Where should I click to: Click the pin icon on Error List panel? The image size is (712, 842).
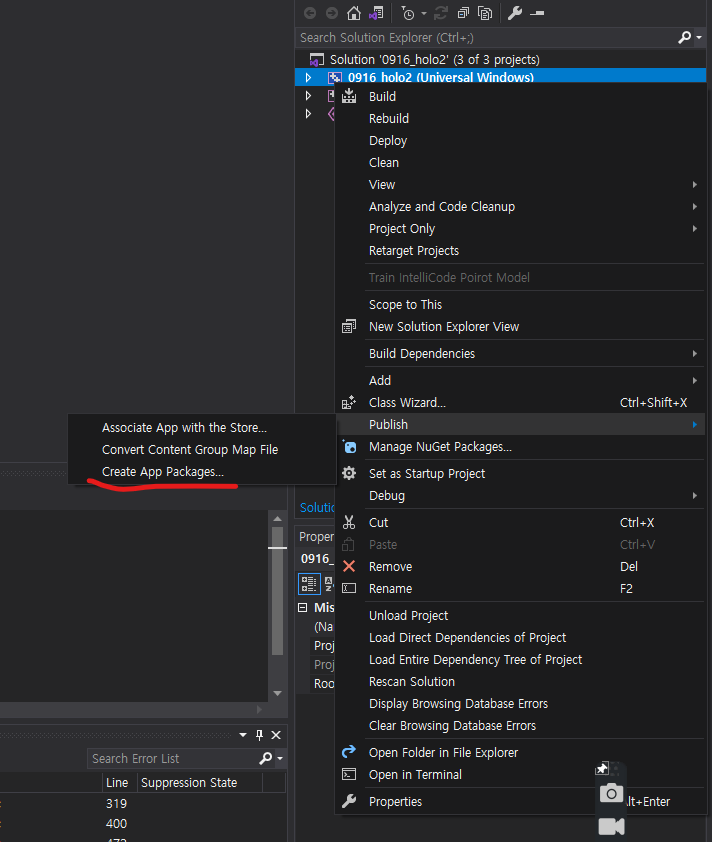coord(259,735)
